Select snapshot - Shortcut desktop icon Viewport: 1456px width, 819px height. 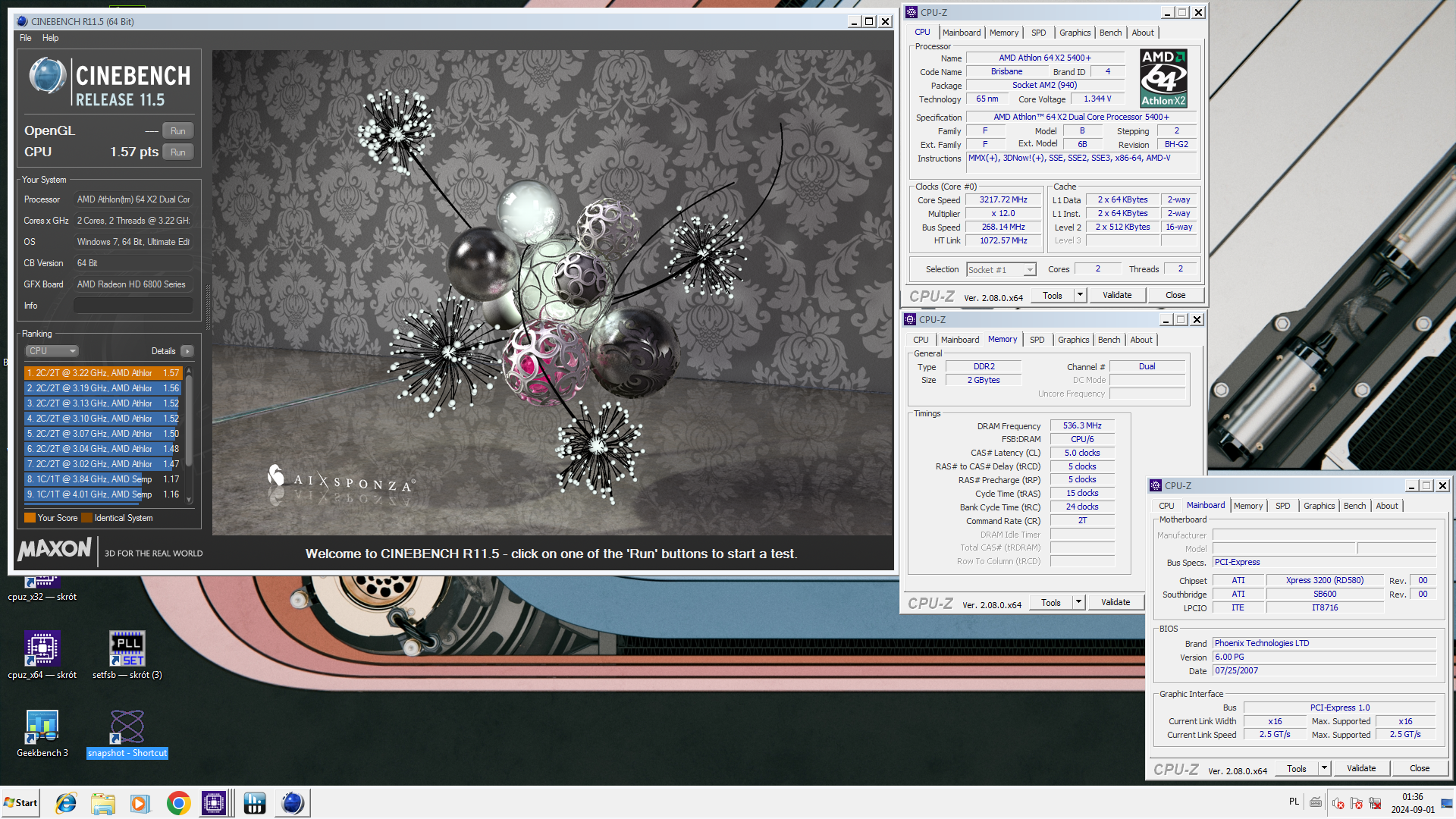pyautogui.click(x=127, y=734)
